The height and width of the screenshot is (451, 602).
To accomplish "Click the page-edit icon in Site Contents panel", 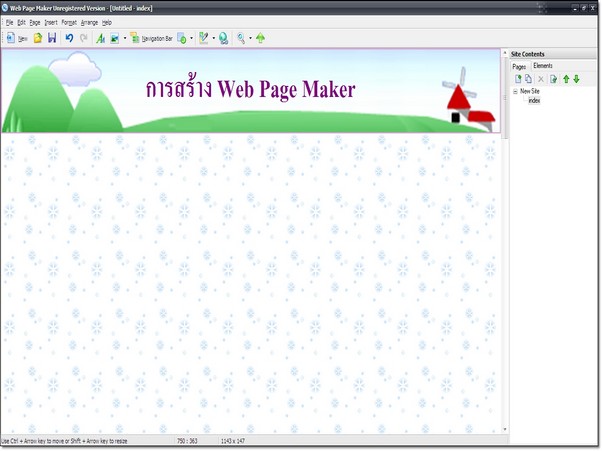I will (x=553, y=79).
